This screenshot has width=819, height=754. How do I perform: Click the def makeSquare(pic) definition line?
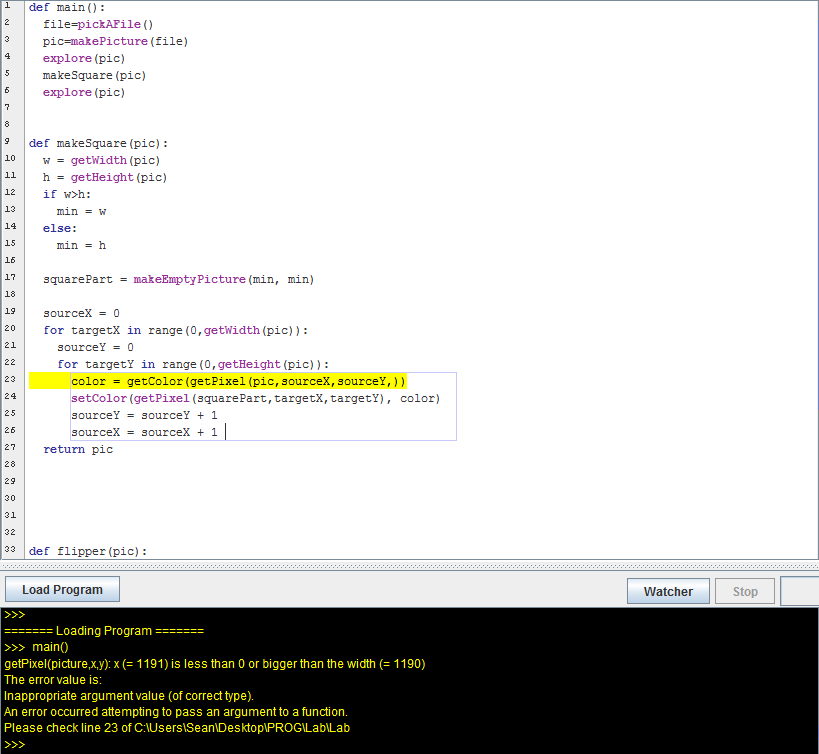pyautogui.click(x=98, y=143)
